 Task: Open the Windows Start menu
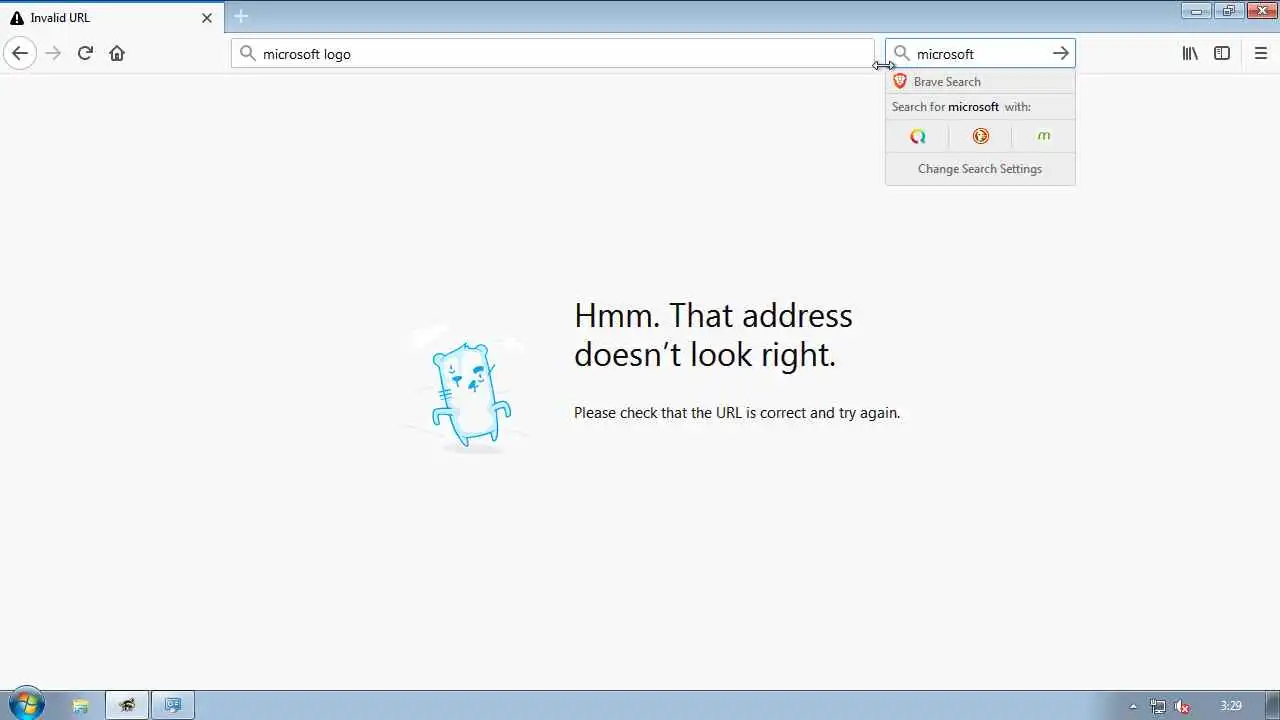click(x=26, y=704)
